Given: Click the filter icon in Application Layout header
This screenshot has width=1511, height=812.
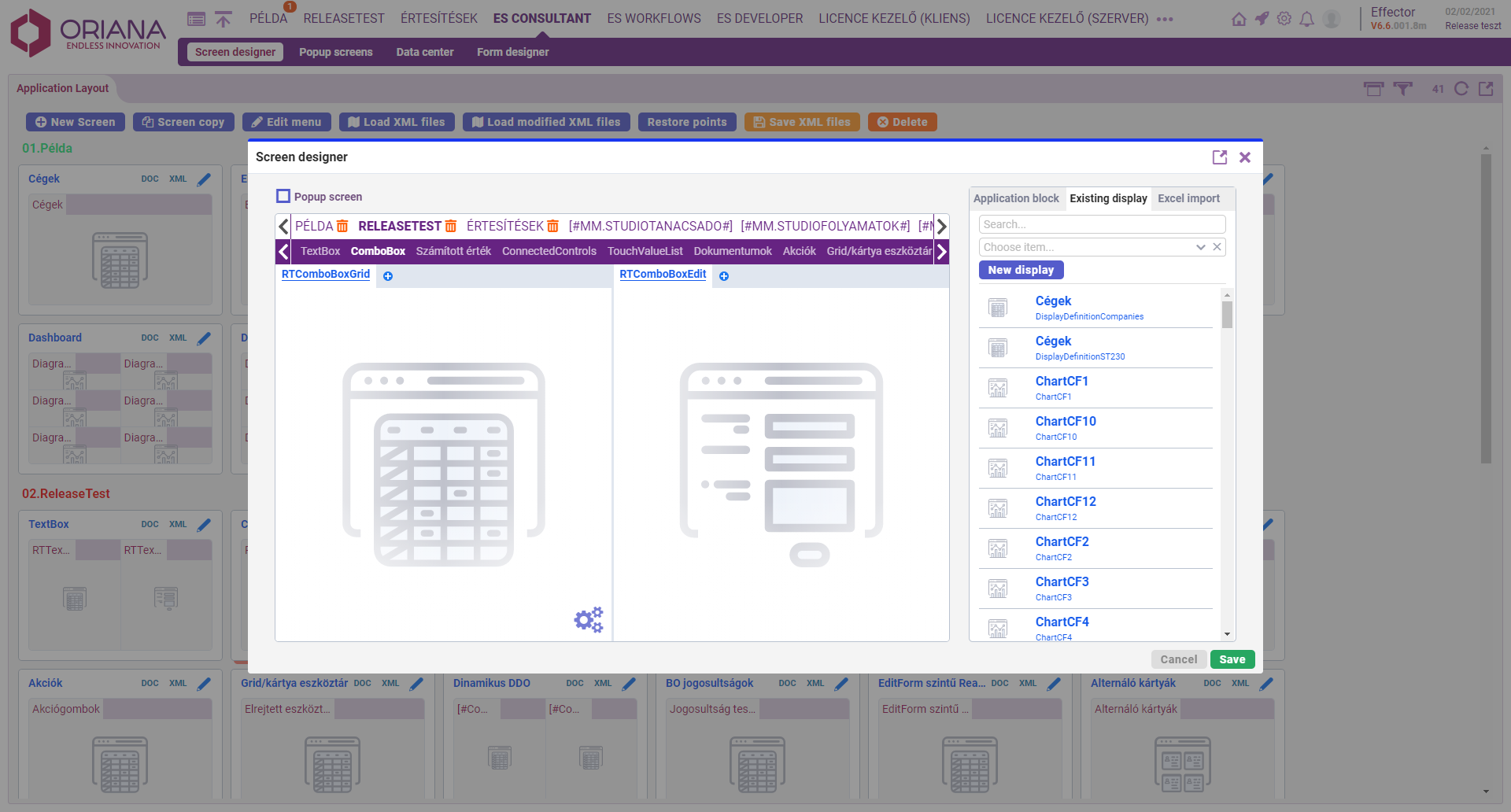Looking at the screenshot, I should click(x=1402, y=89).
